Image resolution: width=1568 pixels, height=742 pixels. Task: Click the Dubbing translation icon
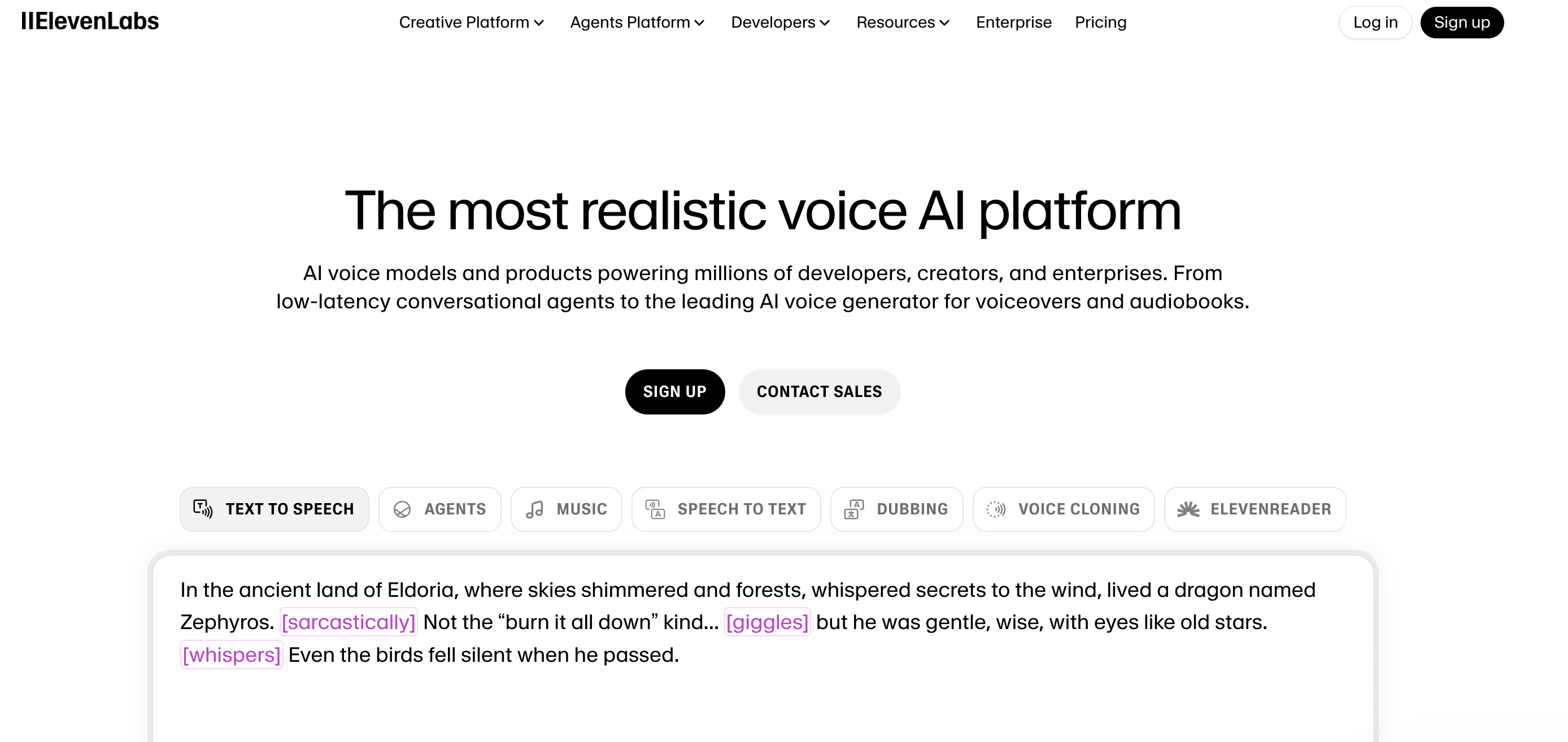854,509
